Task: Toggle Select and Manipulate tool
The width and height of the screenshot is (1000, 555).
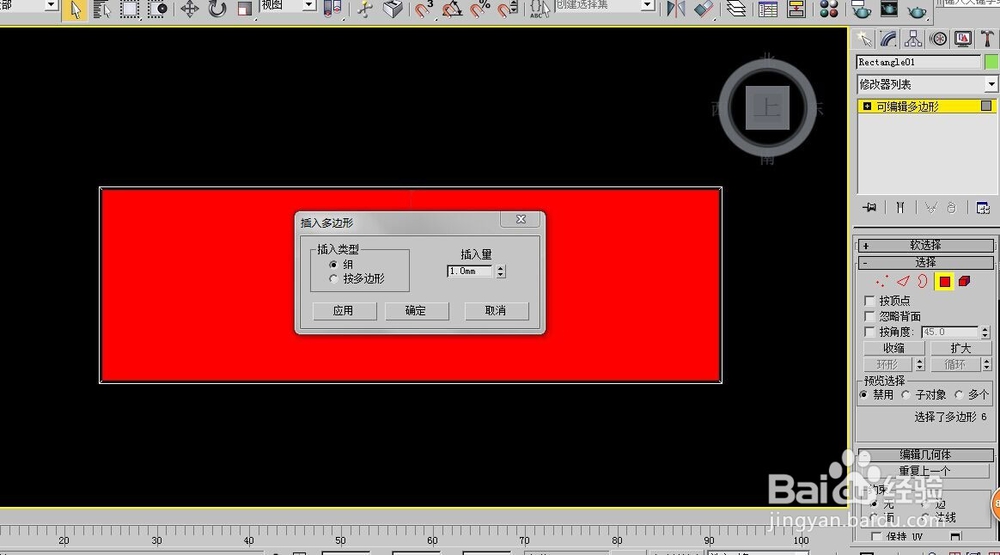Action: tap(365, 10)
